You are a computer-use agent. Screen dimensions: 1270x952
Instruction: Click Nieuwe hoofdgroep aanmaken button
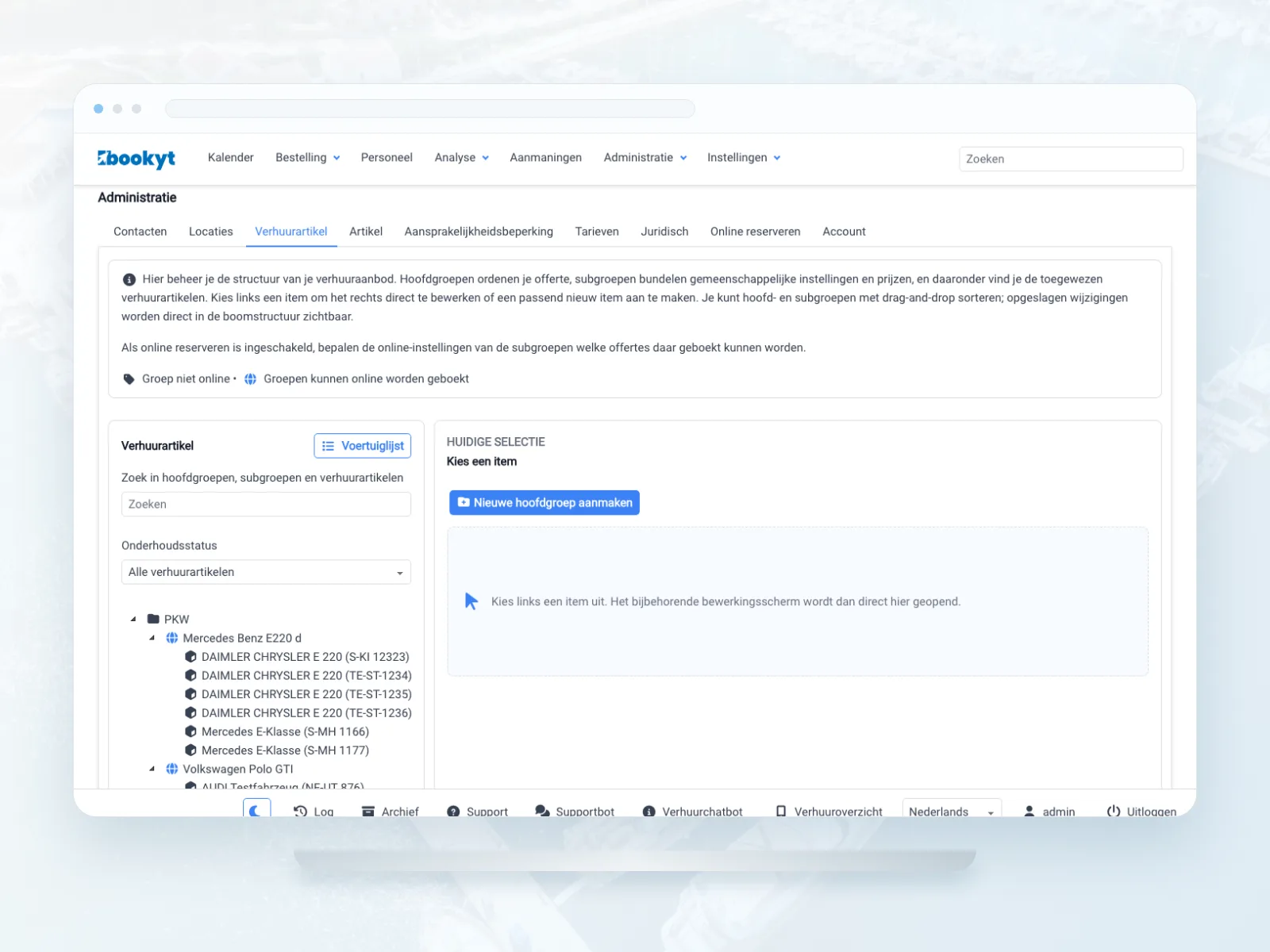click(545, 503)
